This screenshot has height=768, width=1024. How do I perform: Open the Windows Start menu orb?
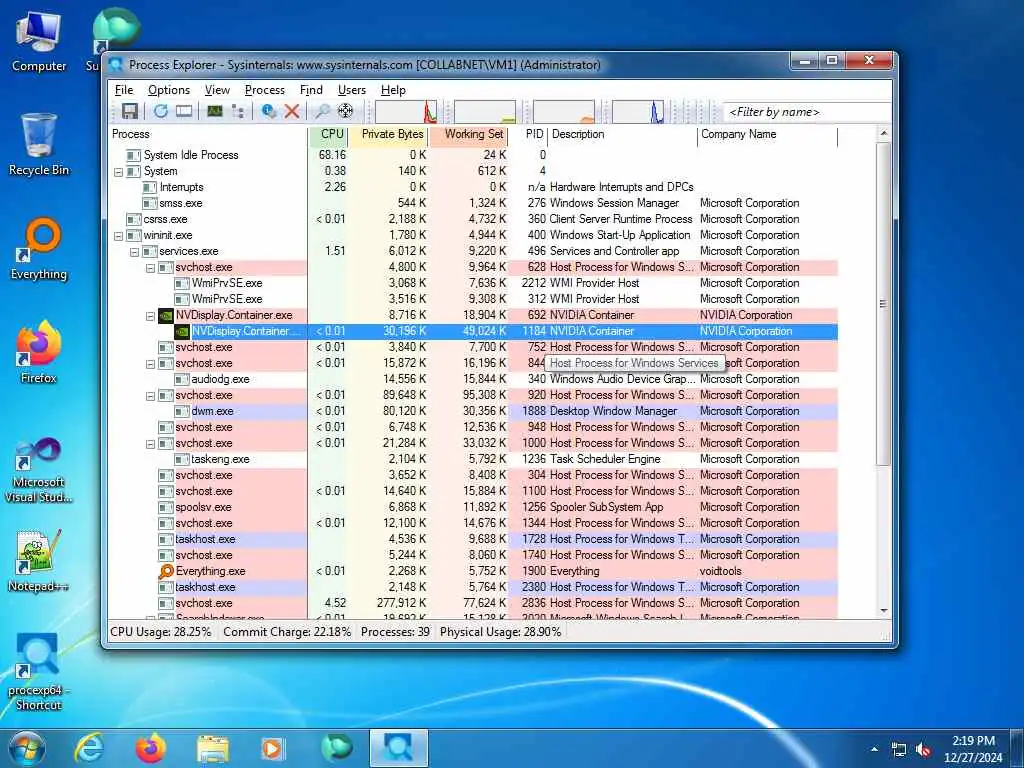[x=27, y=748]
